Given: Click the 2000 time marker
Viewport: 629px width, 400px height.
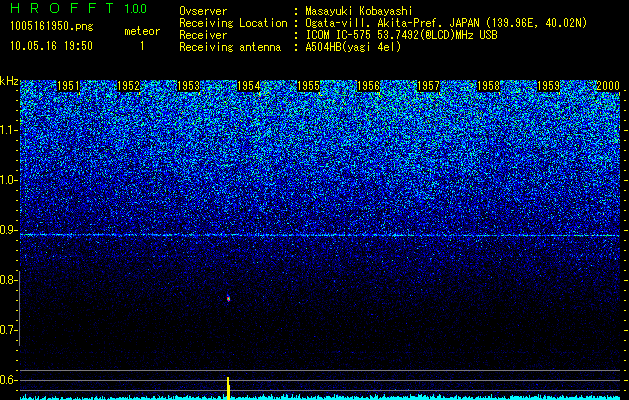Looking at the screenshot, I should [608, 86].
